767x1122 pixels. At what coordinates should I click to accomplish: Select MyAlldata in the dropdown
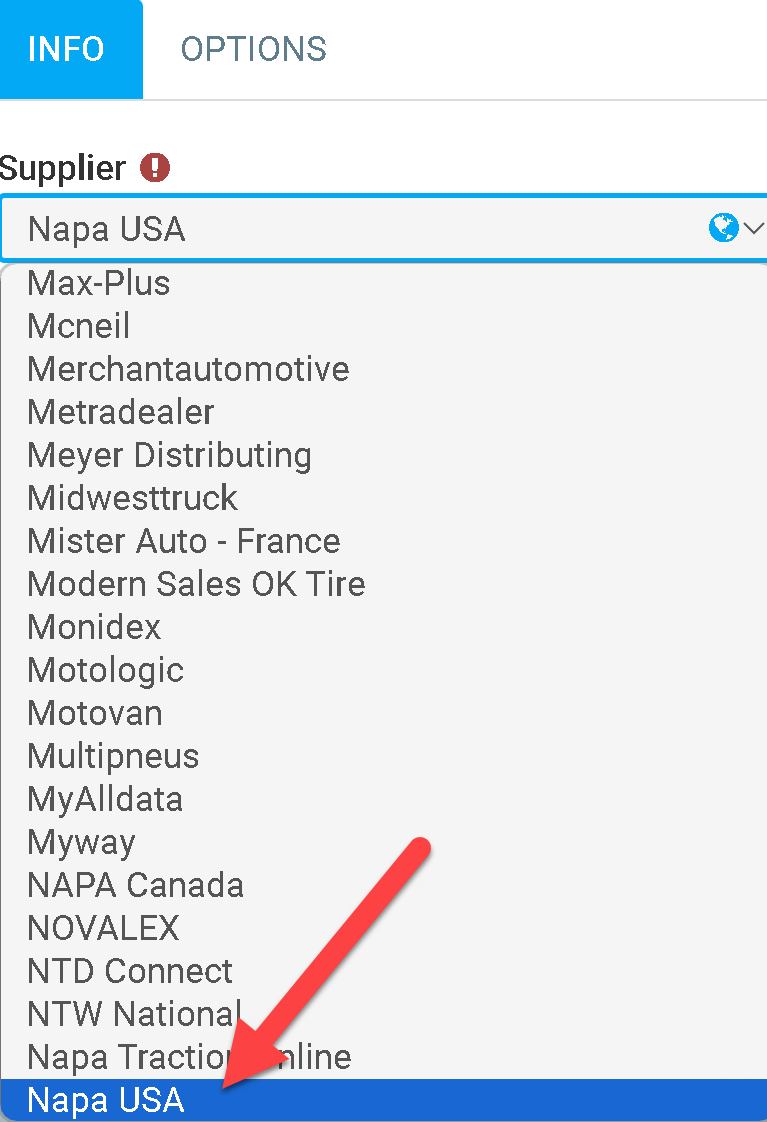tap(105, 799)
